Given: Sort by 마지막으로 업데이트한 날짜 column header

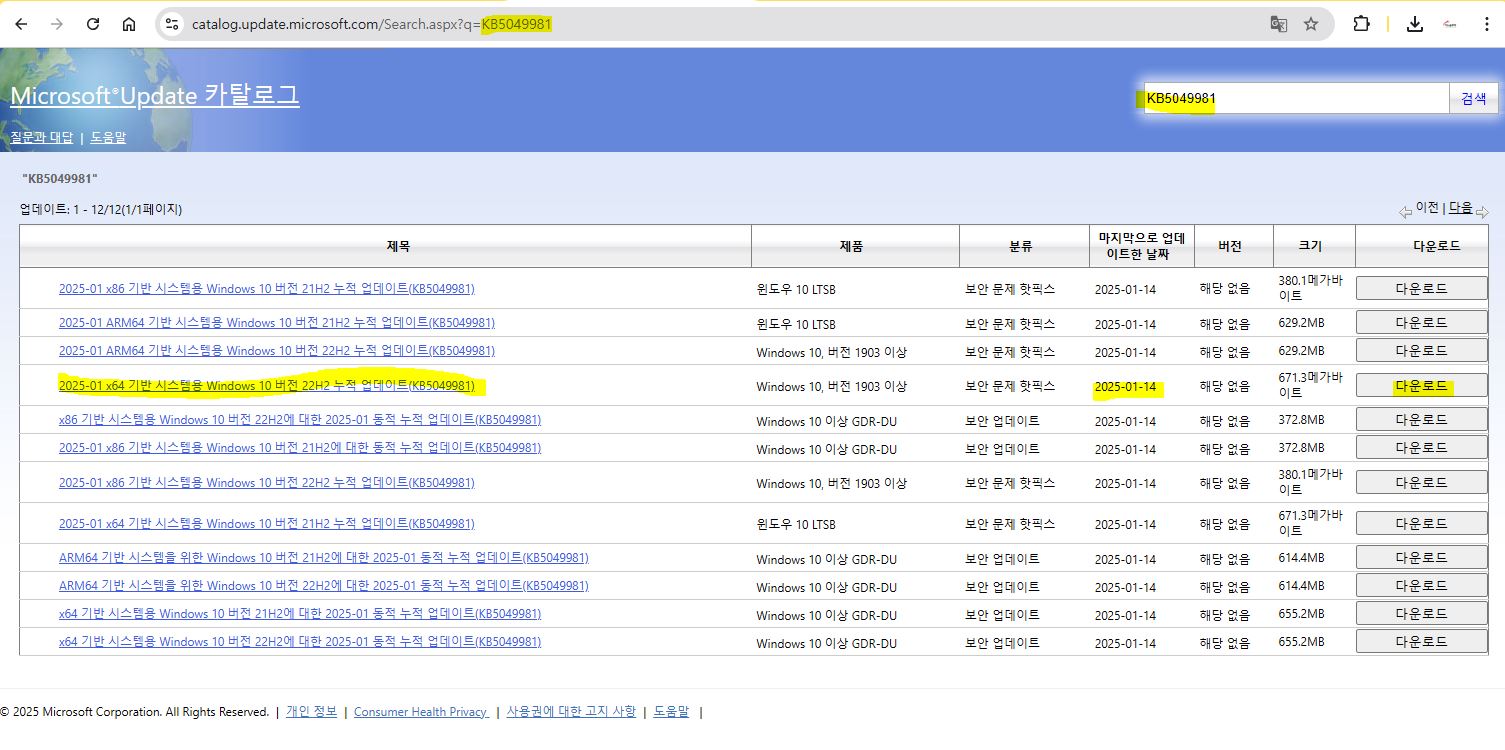Looking at the screenshot, I should [1142, 246].
